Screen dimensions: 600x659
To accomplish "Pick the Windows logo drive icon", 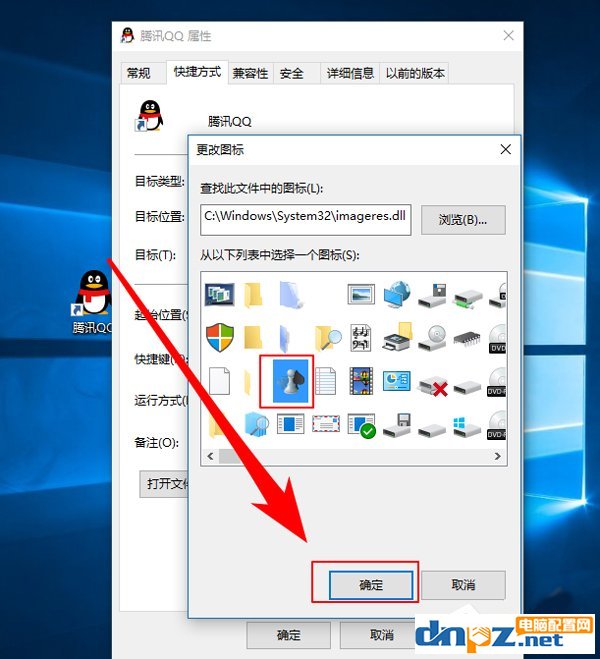I will pos(467,426).
